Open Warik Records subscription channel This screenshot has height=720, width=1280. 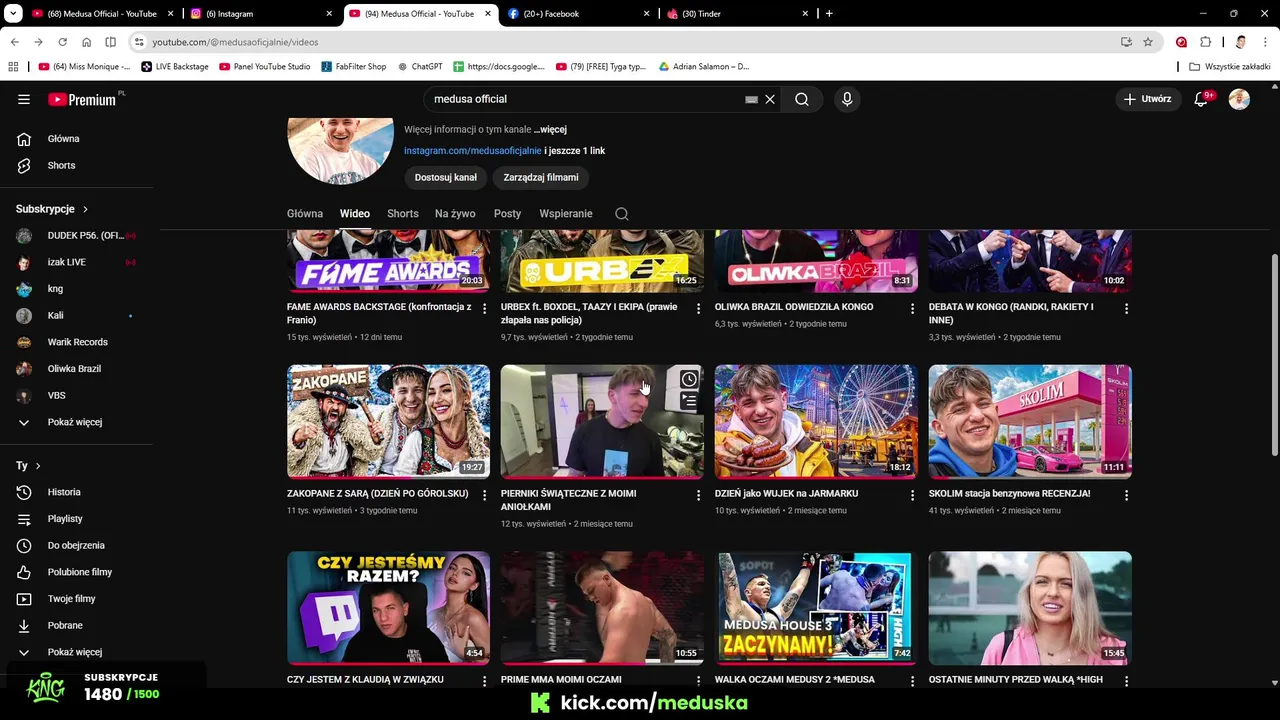(77, 342)
